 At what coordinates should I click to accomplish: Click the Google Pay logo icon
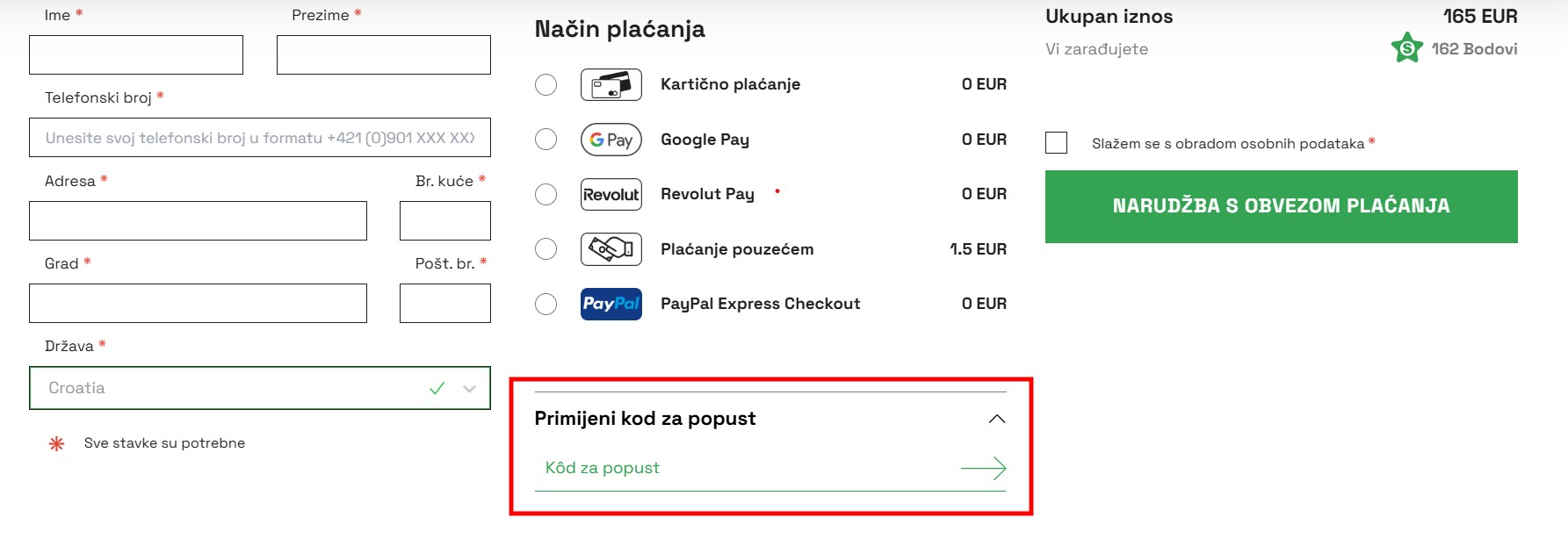click(611, 140)
